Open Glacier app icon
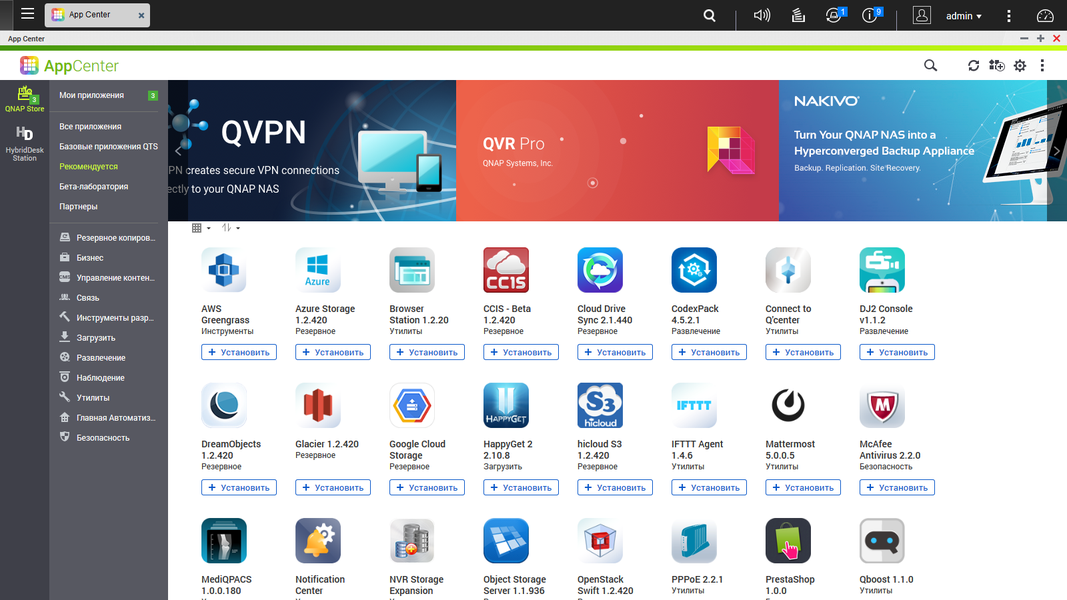 point(318,405)
